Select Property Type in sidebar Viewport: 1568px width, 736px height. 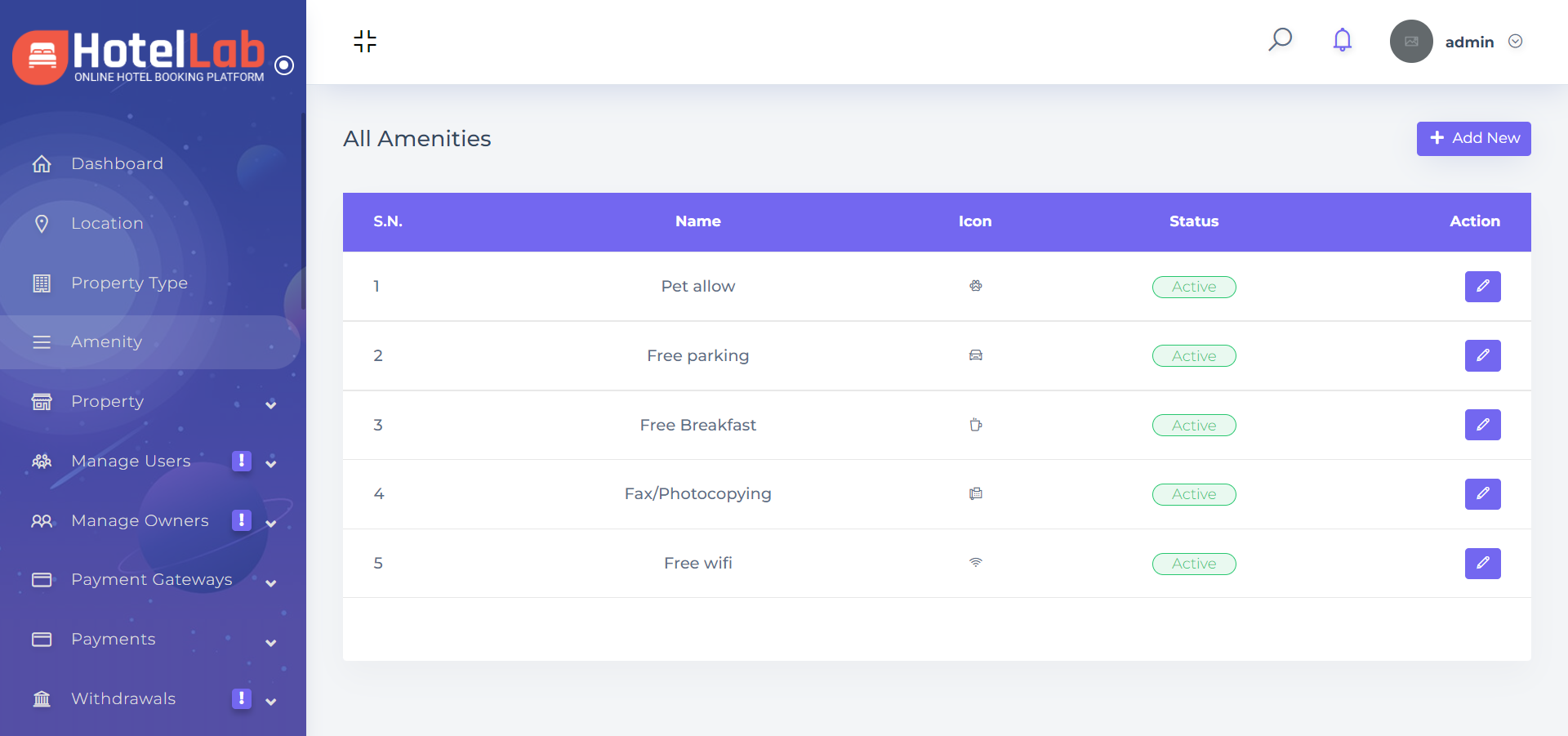(x=129, y=283)
